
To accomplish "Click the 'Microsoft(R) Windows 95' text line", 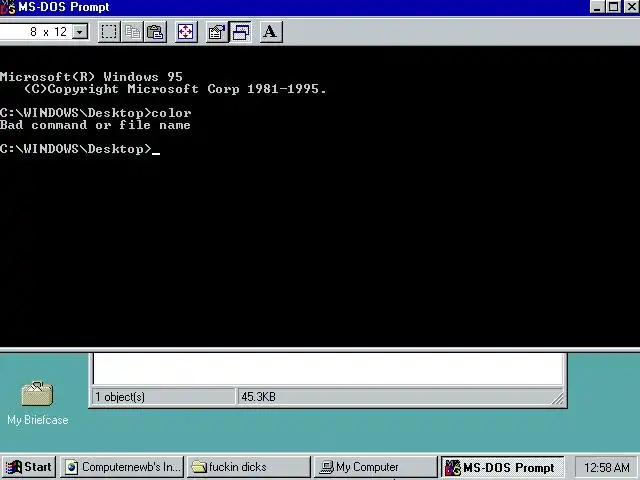I will point(91,77).
